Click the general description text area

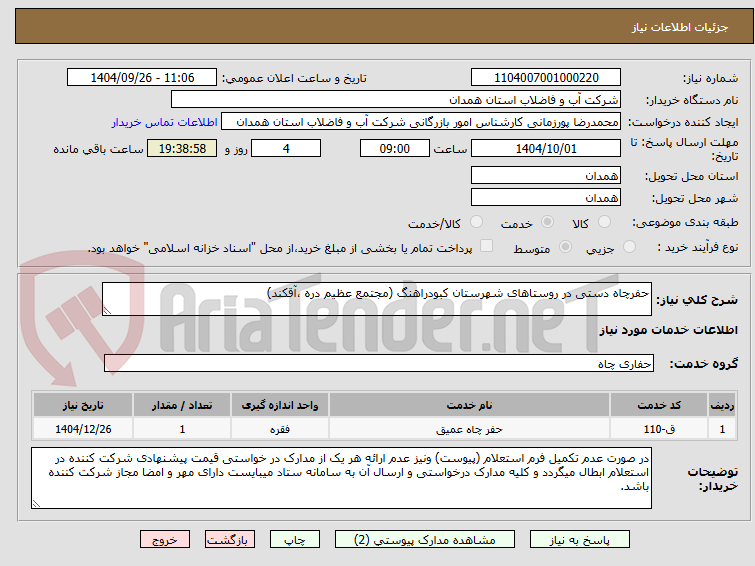click(377, 299)
